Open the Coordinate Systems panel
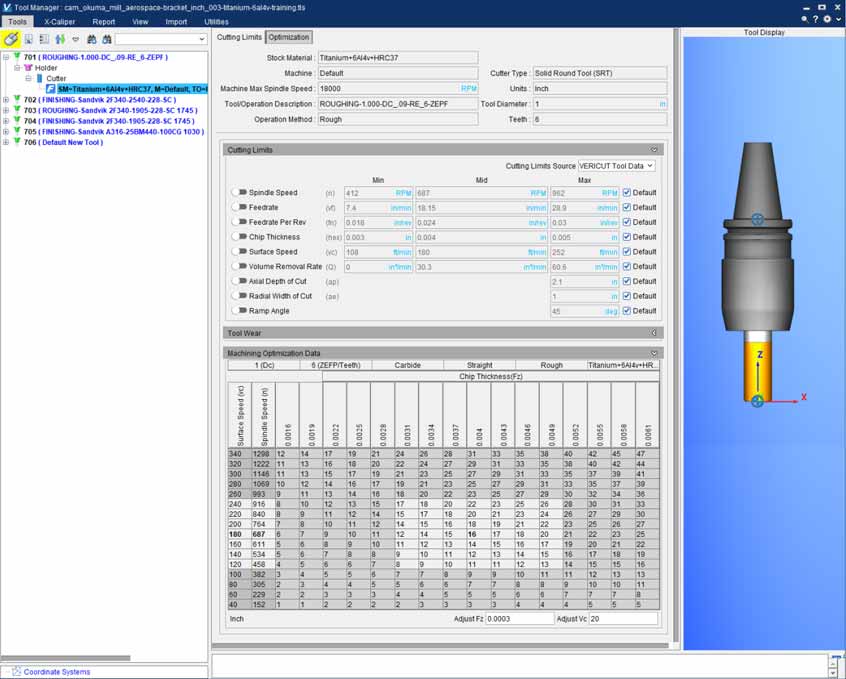This screenshot has width=846, height=679. pos(56,672)
